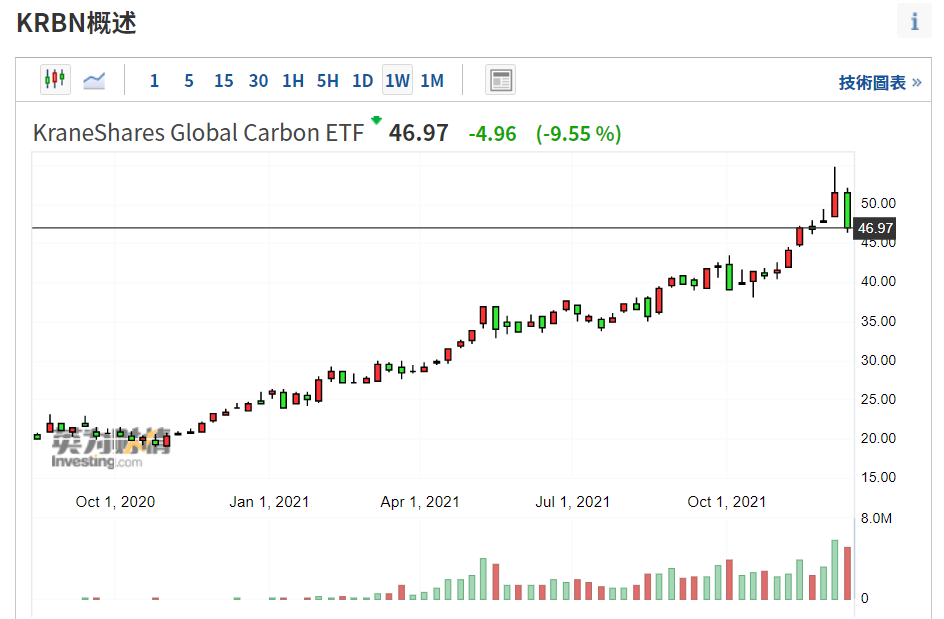944x619 pixels.
Task: Click the Apr 1, 2021 date label
Action: [x=420, y=502]
